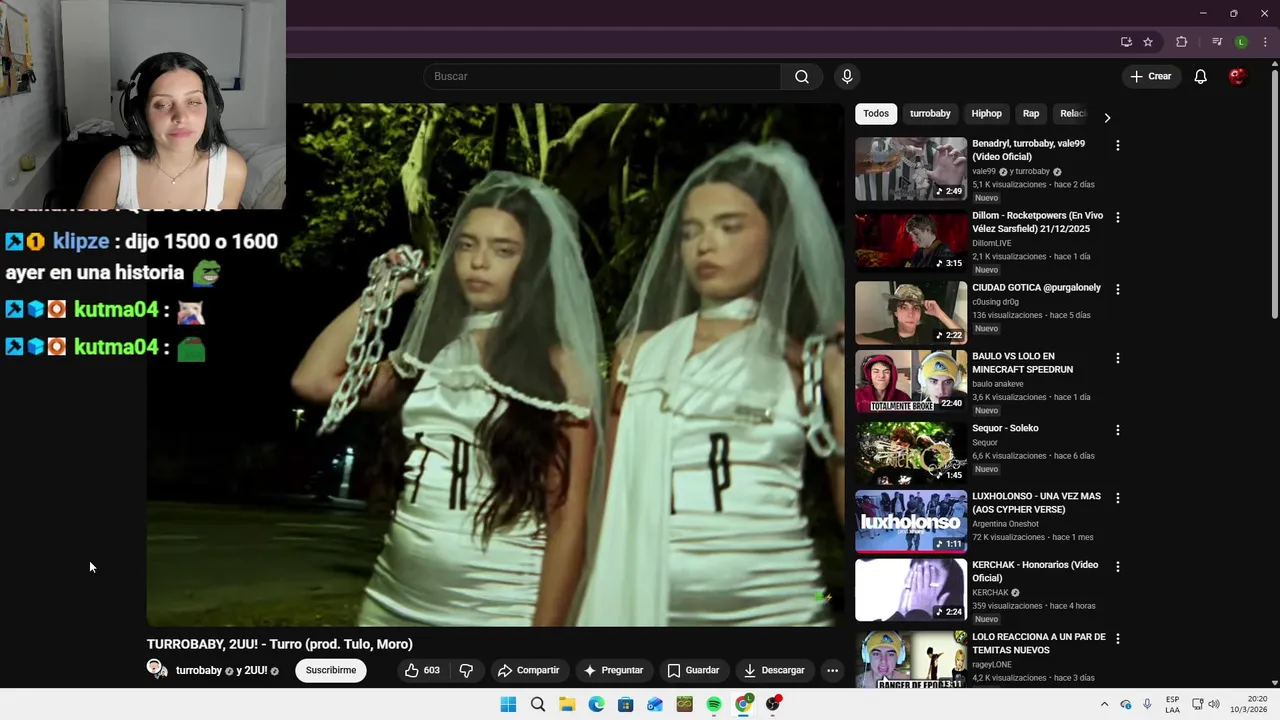
Task: Focus the Buscar search field
Action: pyautogui.click(x=602, y=77)
